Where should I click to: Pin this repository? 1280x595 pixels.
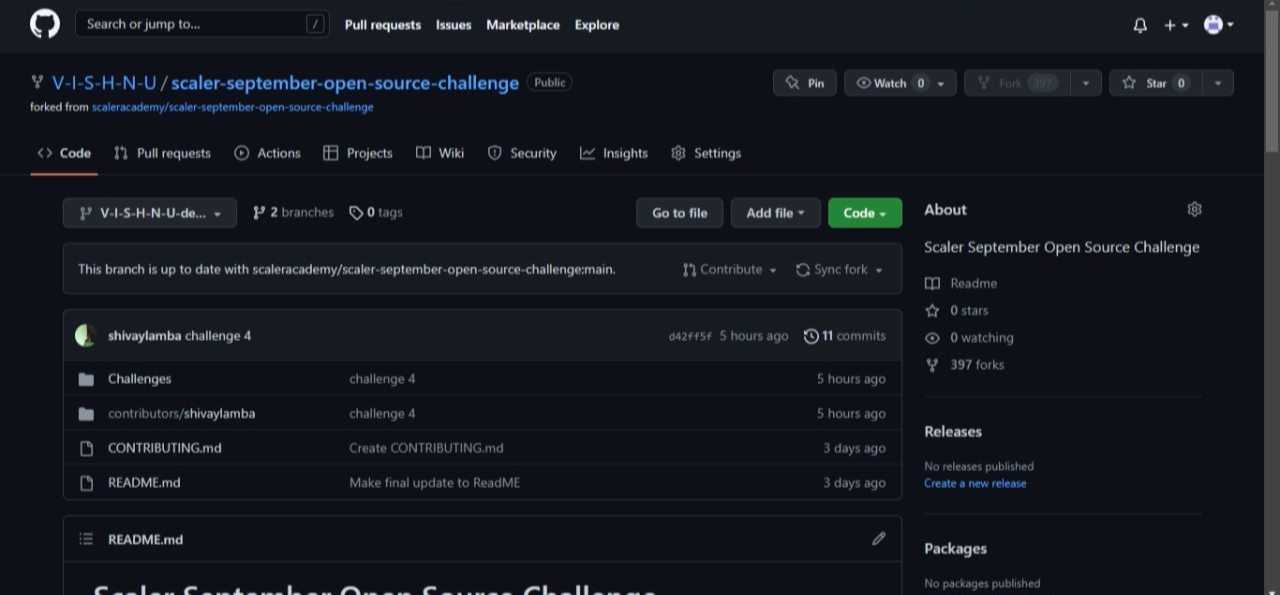click(804, 83)
